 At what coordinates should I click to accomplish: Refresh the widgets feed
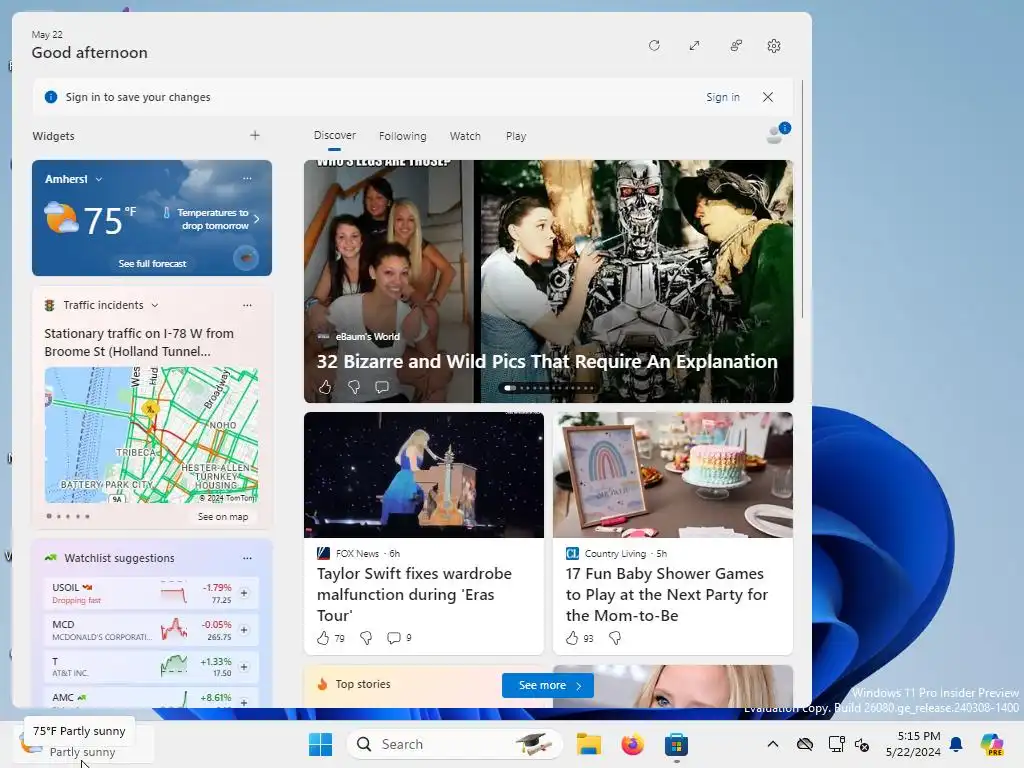(654, 46)
